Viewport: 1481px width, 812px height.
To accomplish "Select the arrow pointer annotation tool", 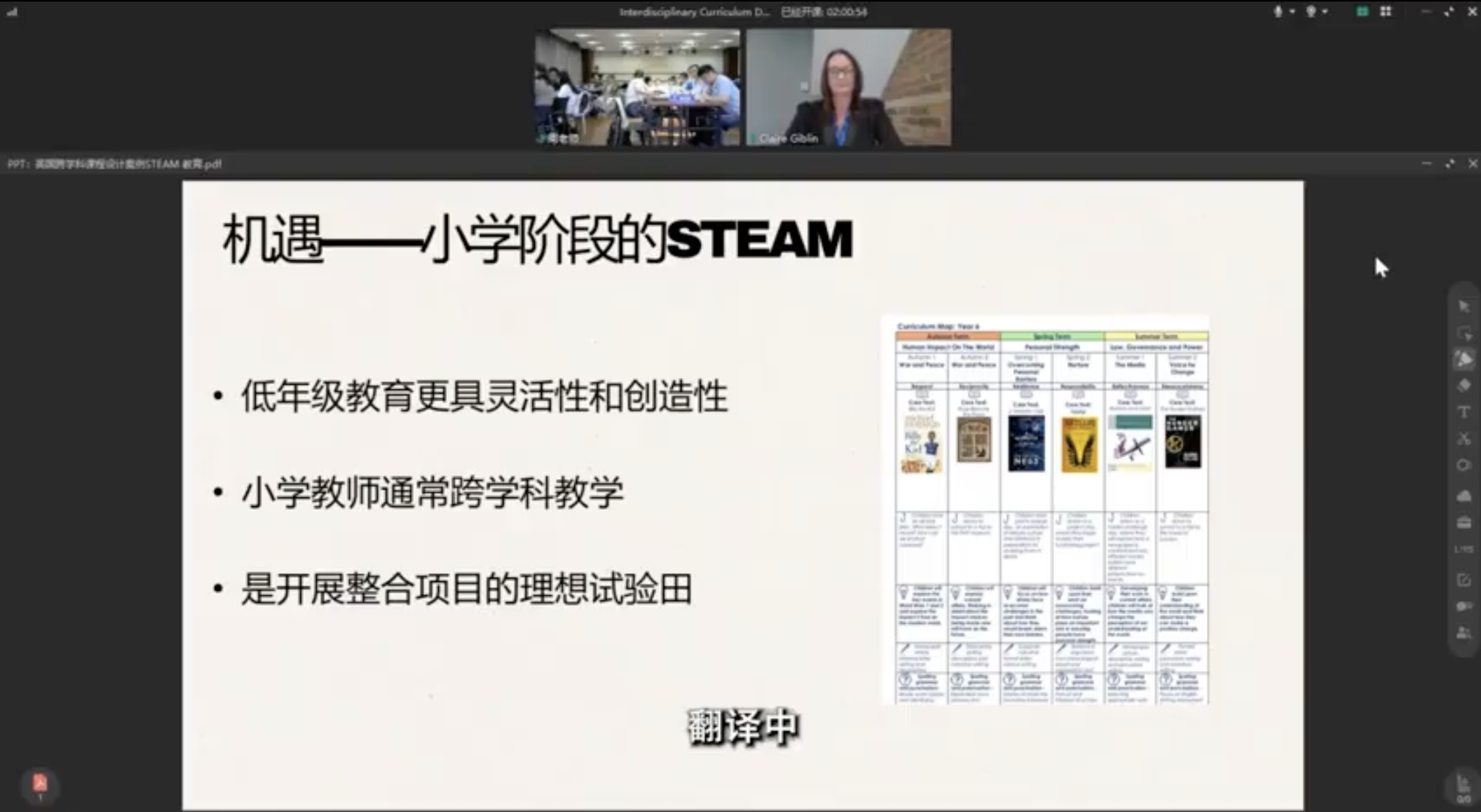I will [x=1464, y=306].
